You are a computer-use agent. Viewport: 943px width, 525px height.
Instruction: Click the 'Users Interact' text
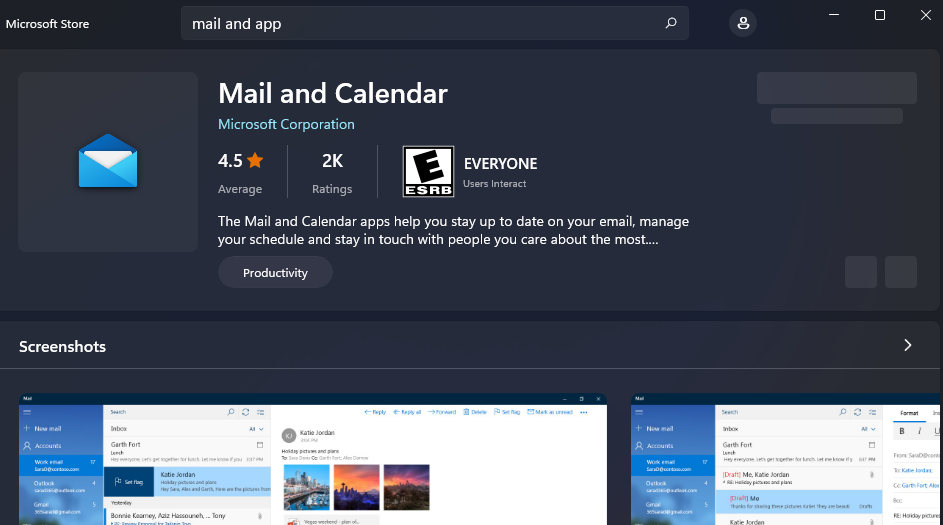click(494, 183)
